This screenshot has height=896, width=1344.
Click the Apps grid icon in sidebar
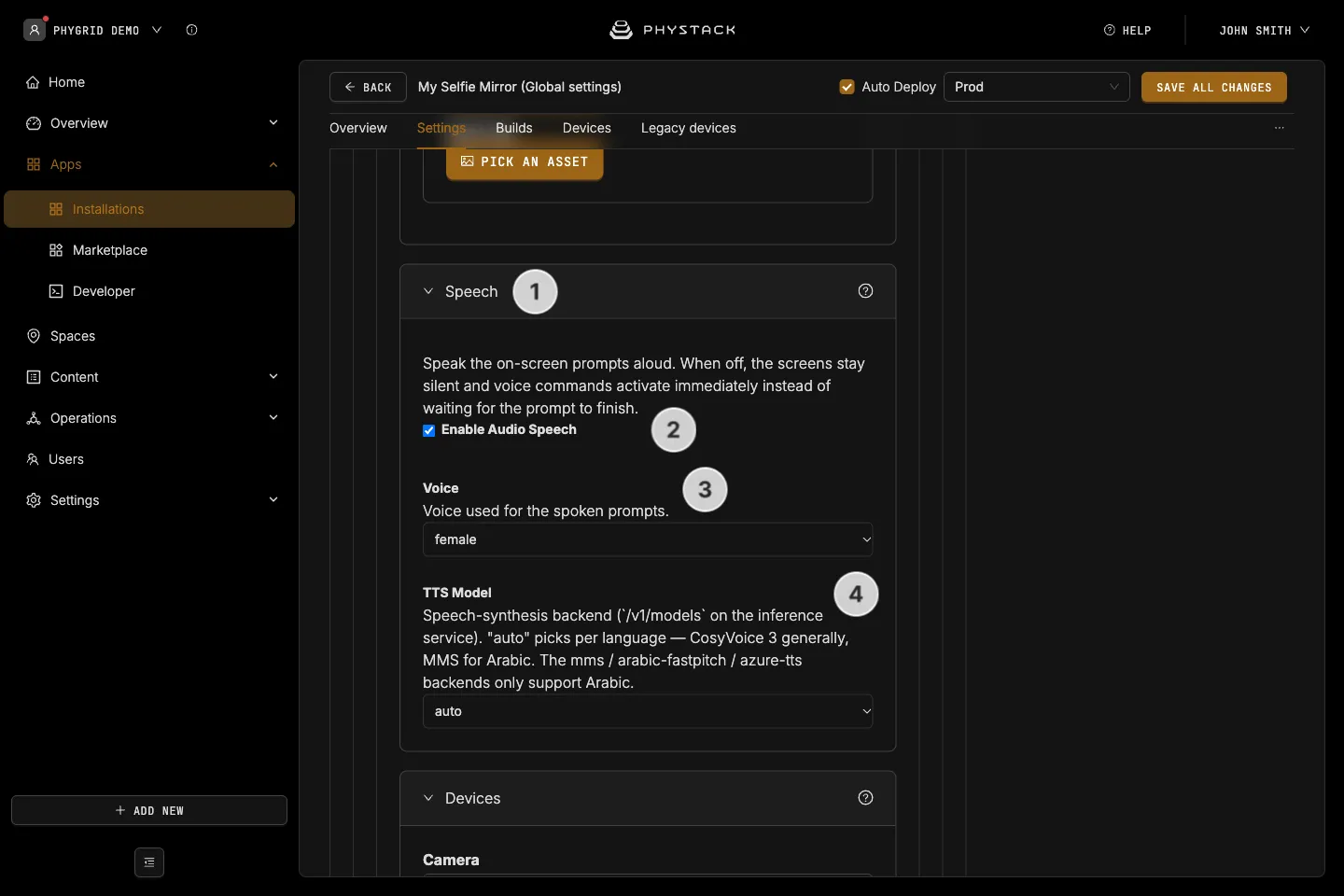34,164
